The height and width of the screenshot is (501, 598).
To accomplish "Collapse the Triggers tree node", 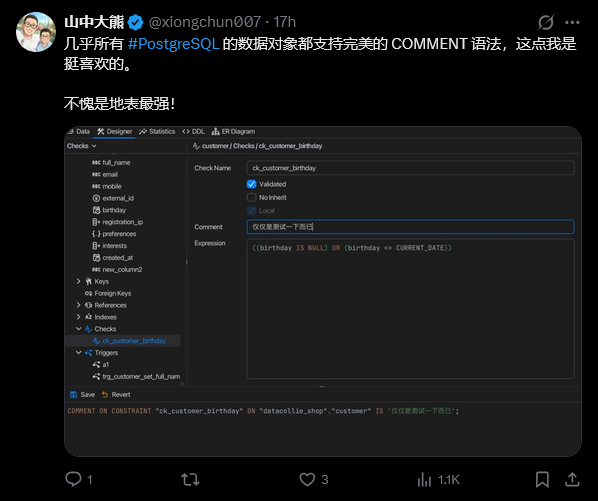I will coord(79,353).
